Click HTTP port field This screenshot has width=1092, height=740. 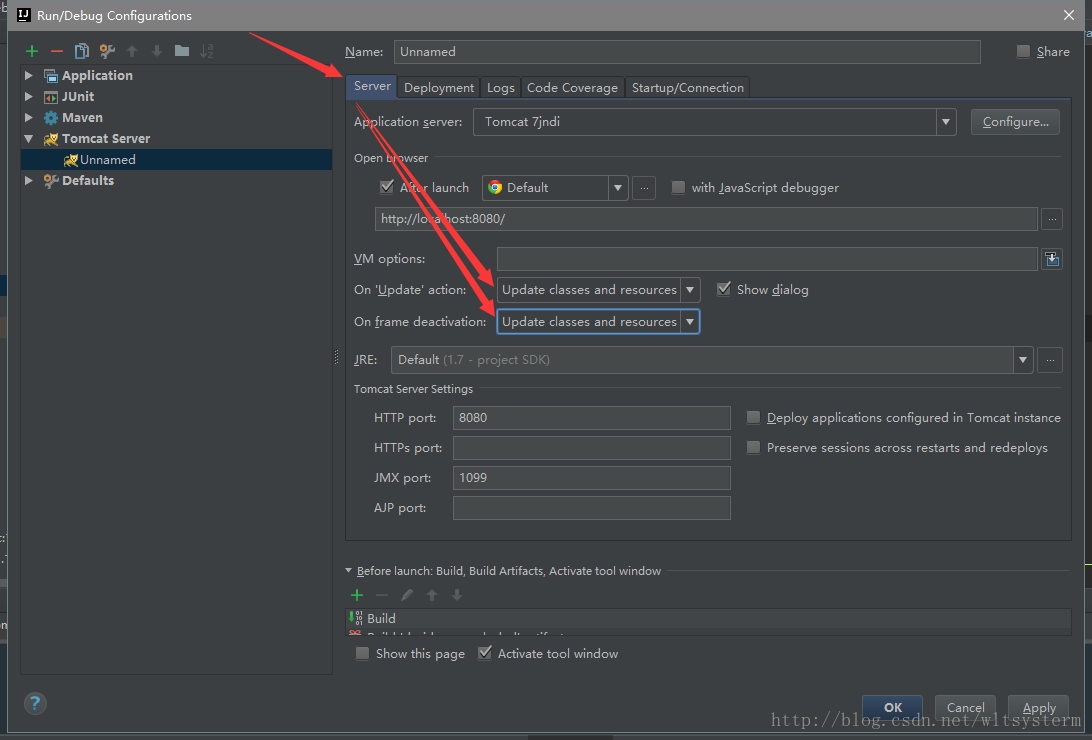click(x=591, y=418)
